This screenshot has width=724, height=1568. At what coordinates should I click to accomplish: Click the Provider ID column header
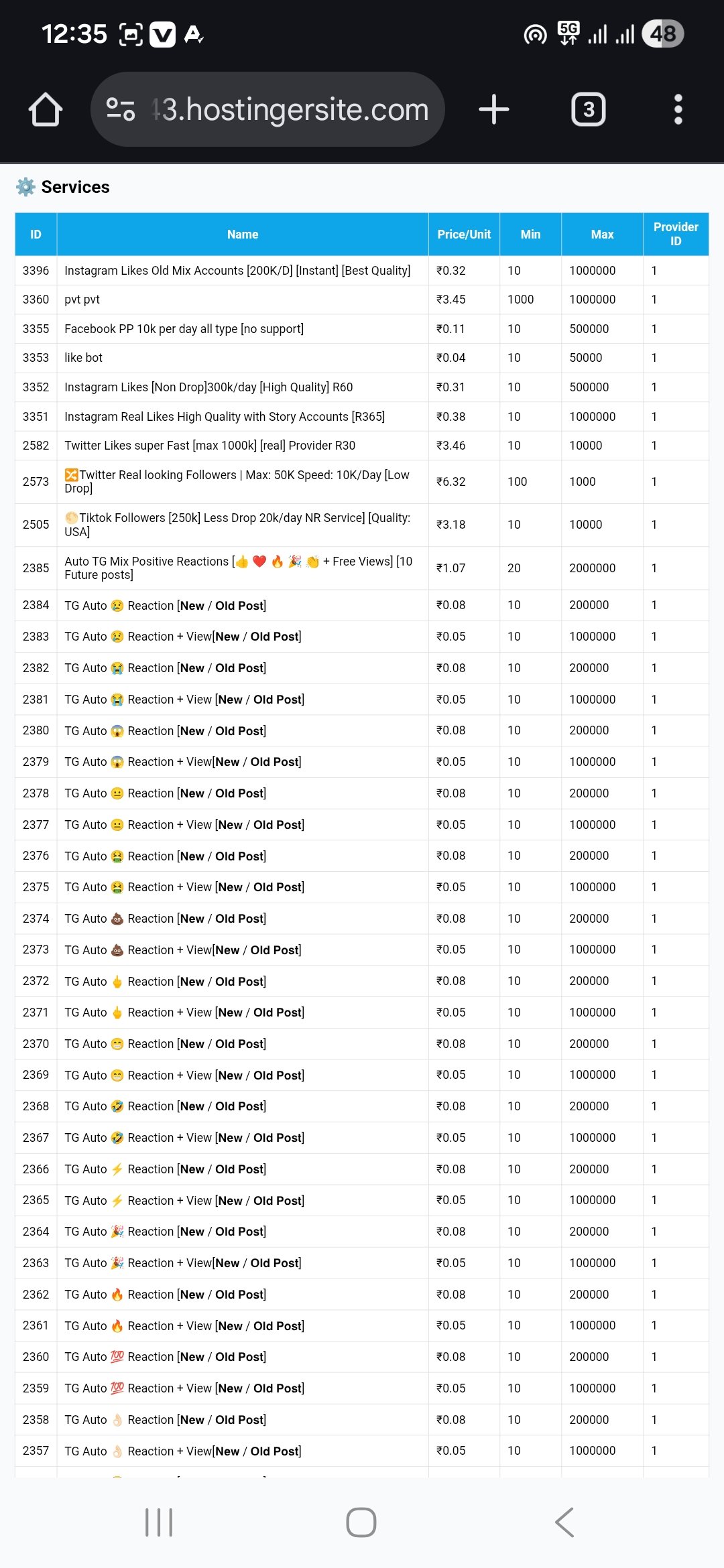(x=675, y=234)
